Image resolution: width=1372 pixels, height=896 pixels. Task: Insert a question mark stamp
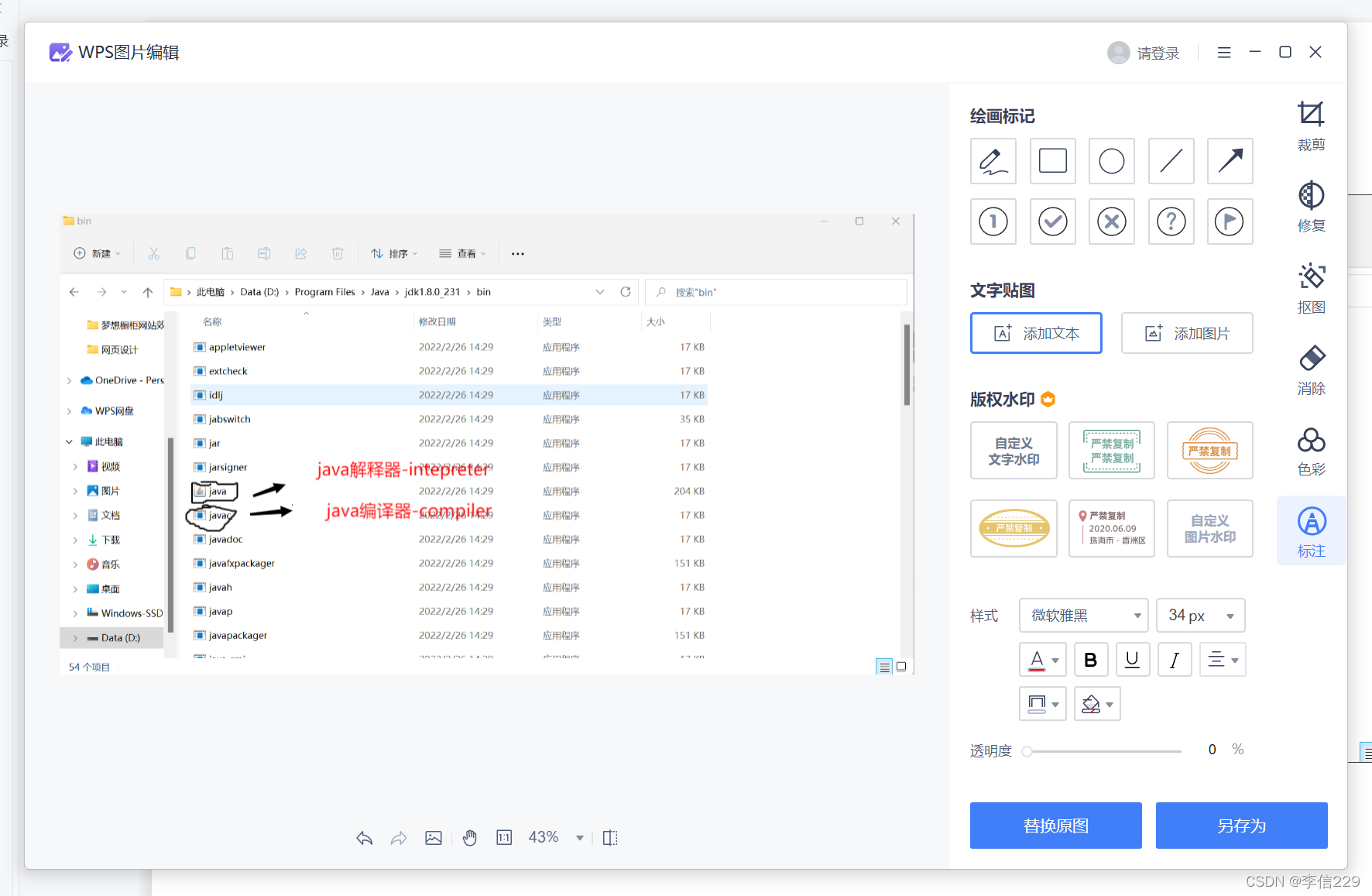click(1171, 221)
